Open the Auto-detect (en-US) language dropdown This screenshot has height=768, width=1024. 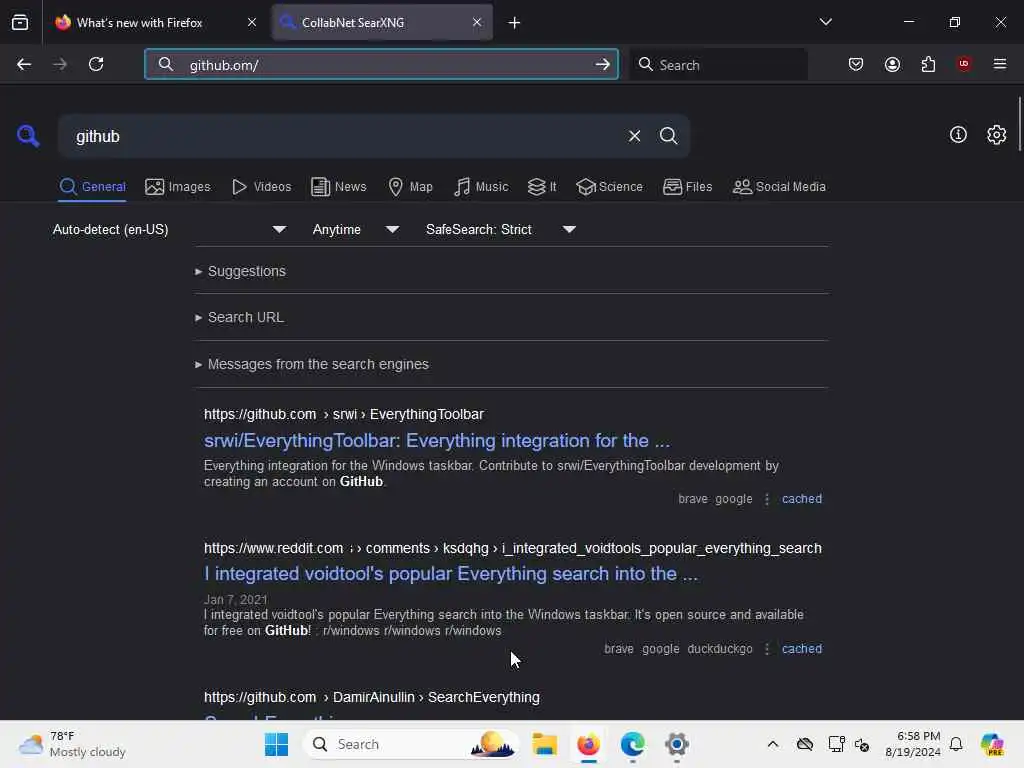[169, 229]
